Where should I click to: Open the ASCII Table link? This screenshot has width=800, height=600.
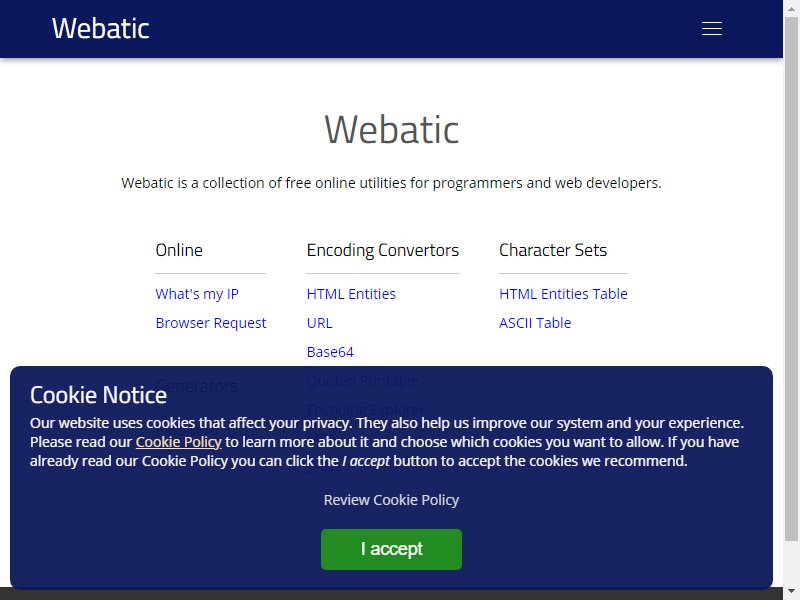535,323
